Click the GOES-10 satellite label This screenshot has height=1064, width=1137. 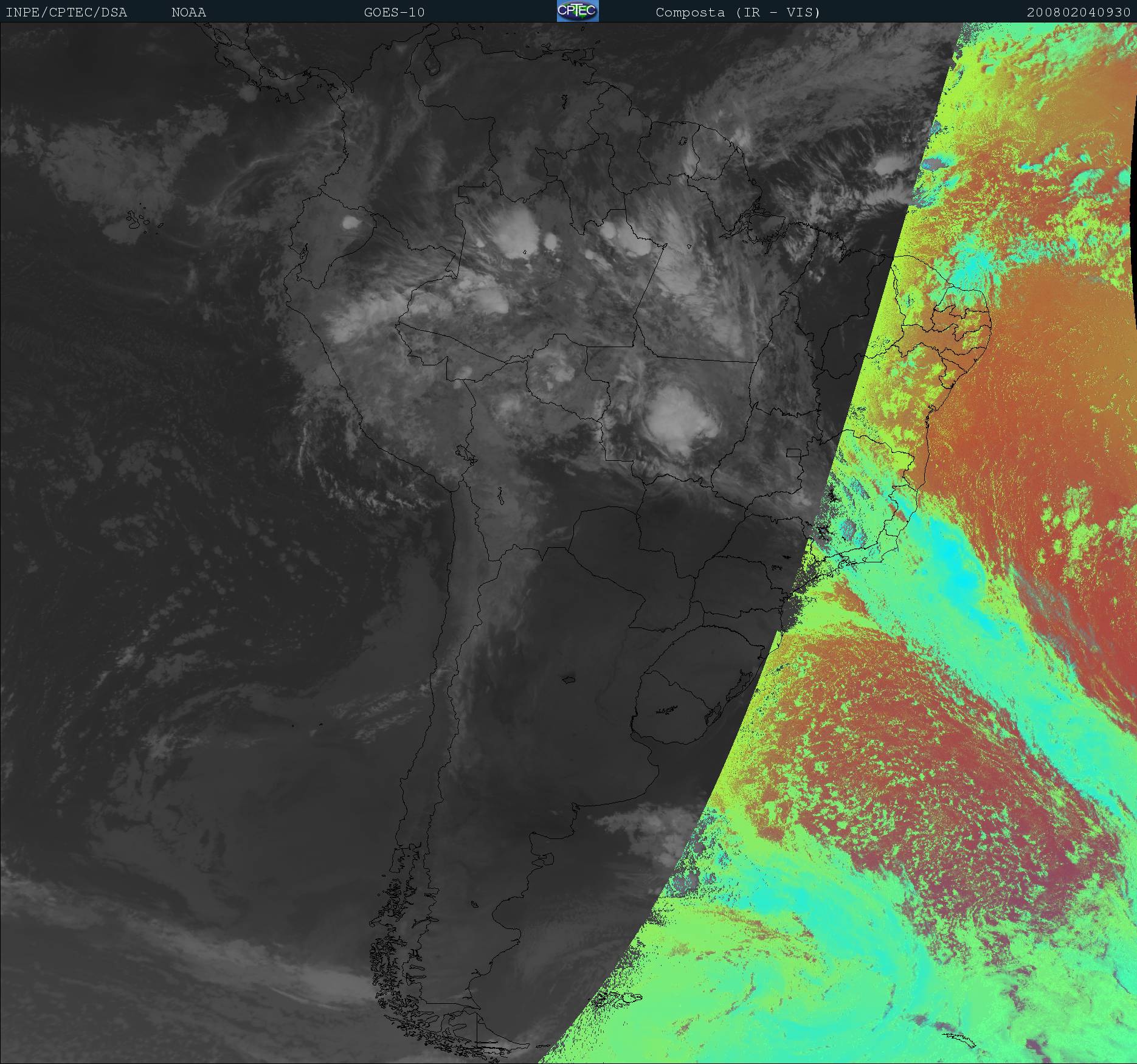pos(394,12)
